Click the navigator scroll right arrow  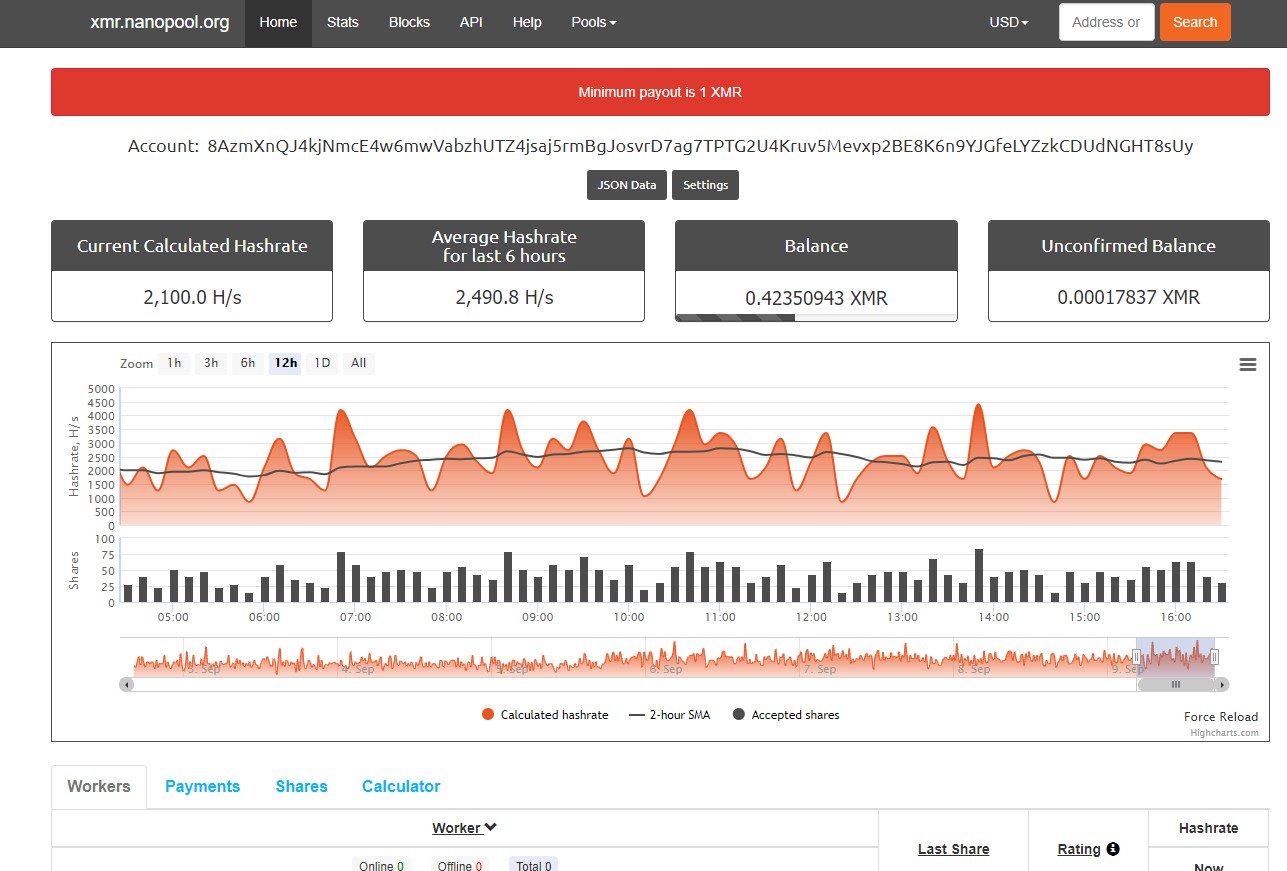click(1223, 685)
